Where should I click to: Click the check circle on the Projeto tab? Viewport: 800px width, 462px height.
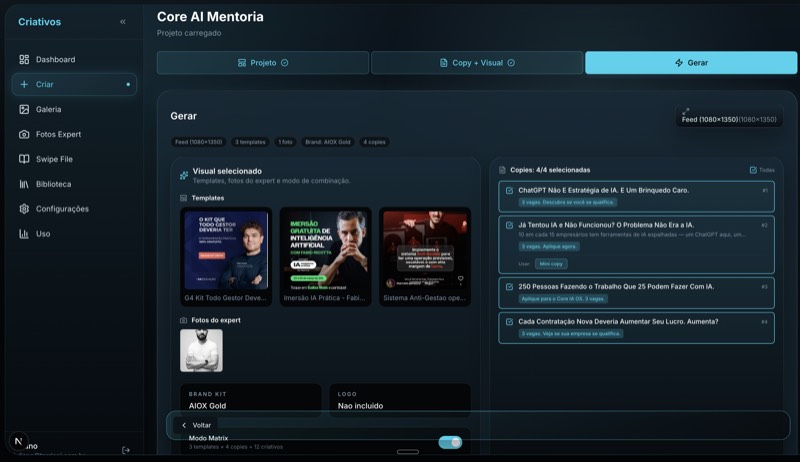pyautogui.click(x=285, y=63)
